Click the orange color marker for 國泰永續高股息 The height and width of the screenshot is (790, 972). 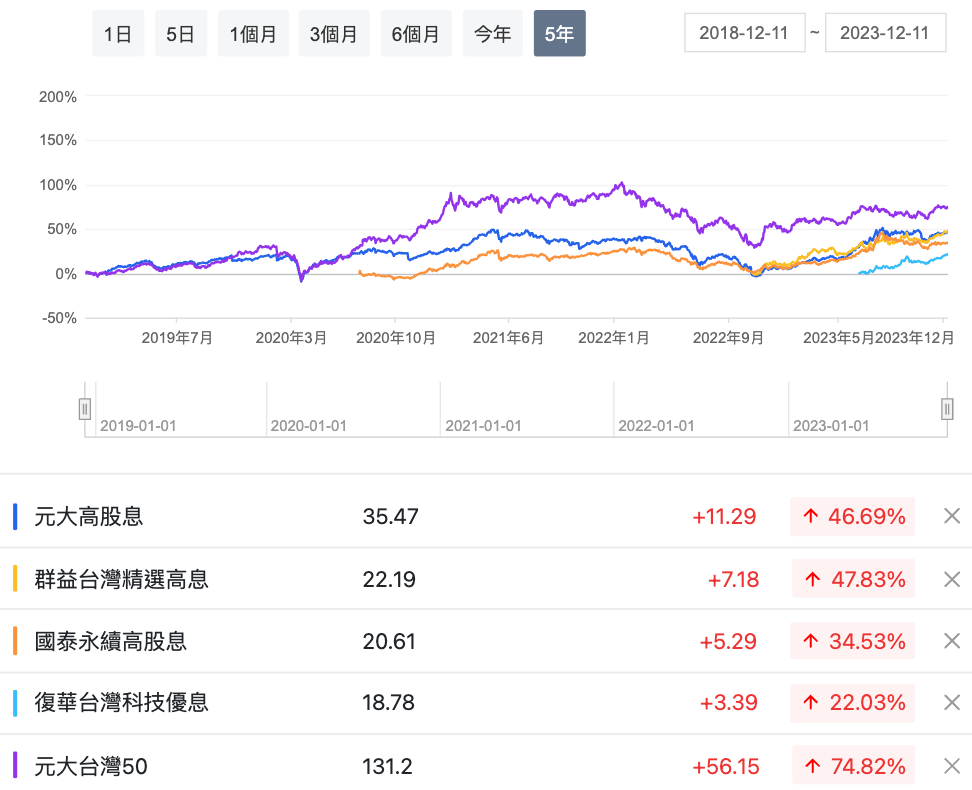[15, 641]
